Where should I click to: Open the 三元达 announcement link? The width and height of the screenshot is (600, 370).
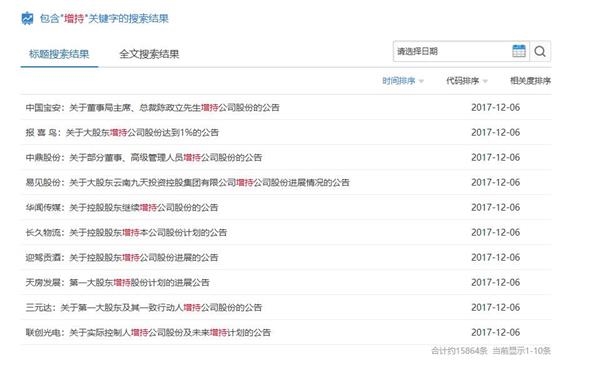[143, 308]
